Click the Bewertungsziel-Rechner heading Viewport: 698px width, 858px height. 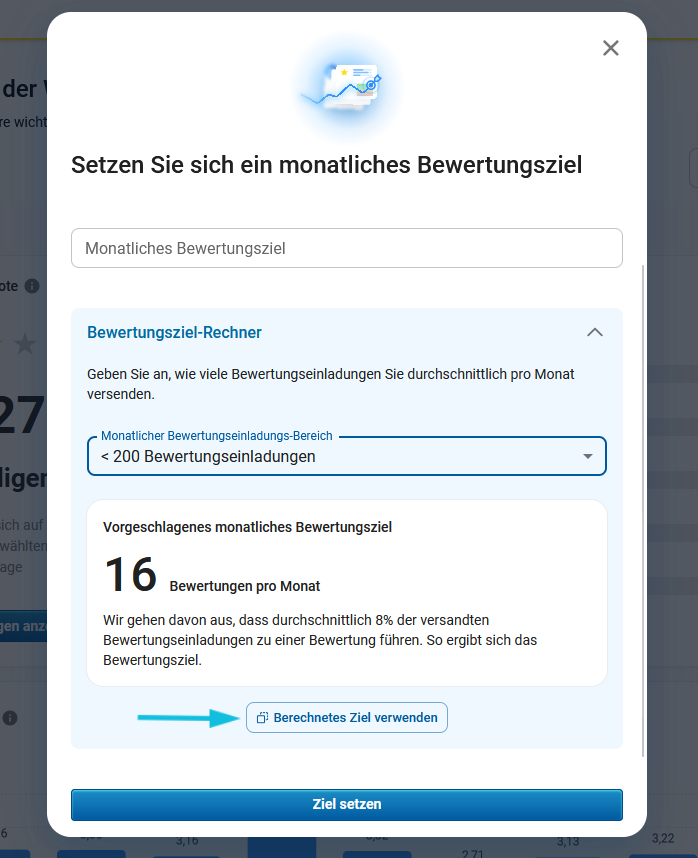click(x=174, y=332)
